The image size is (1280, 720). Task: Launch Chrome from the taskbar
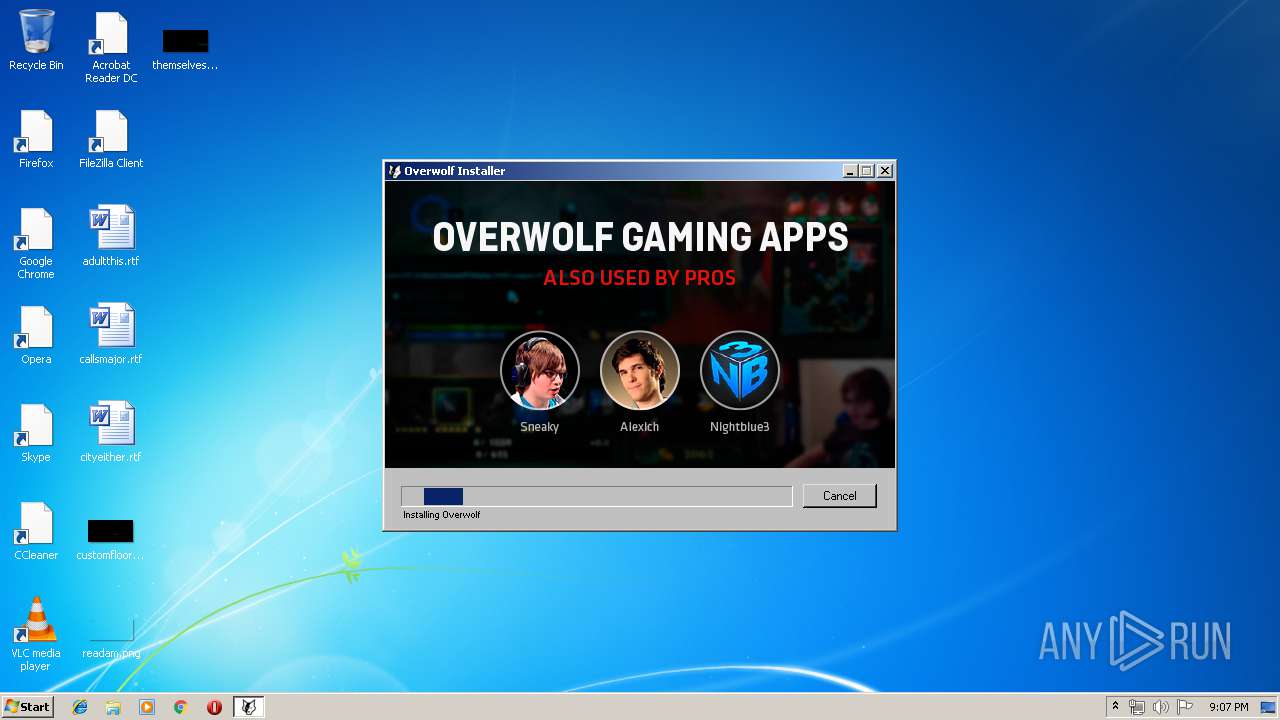180,707
